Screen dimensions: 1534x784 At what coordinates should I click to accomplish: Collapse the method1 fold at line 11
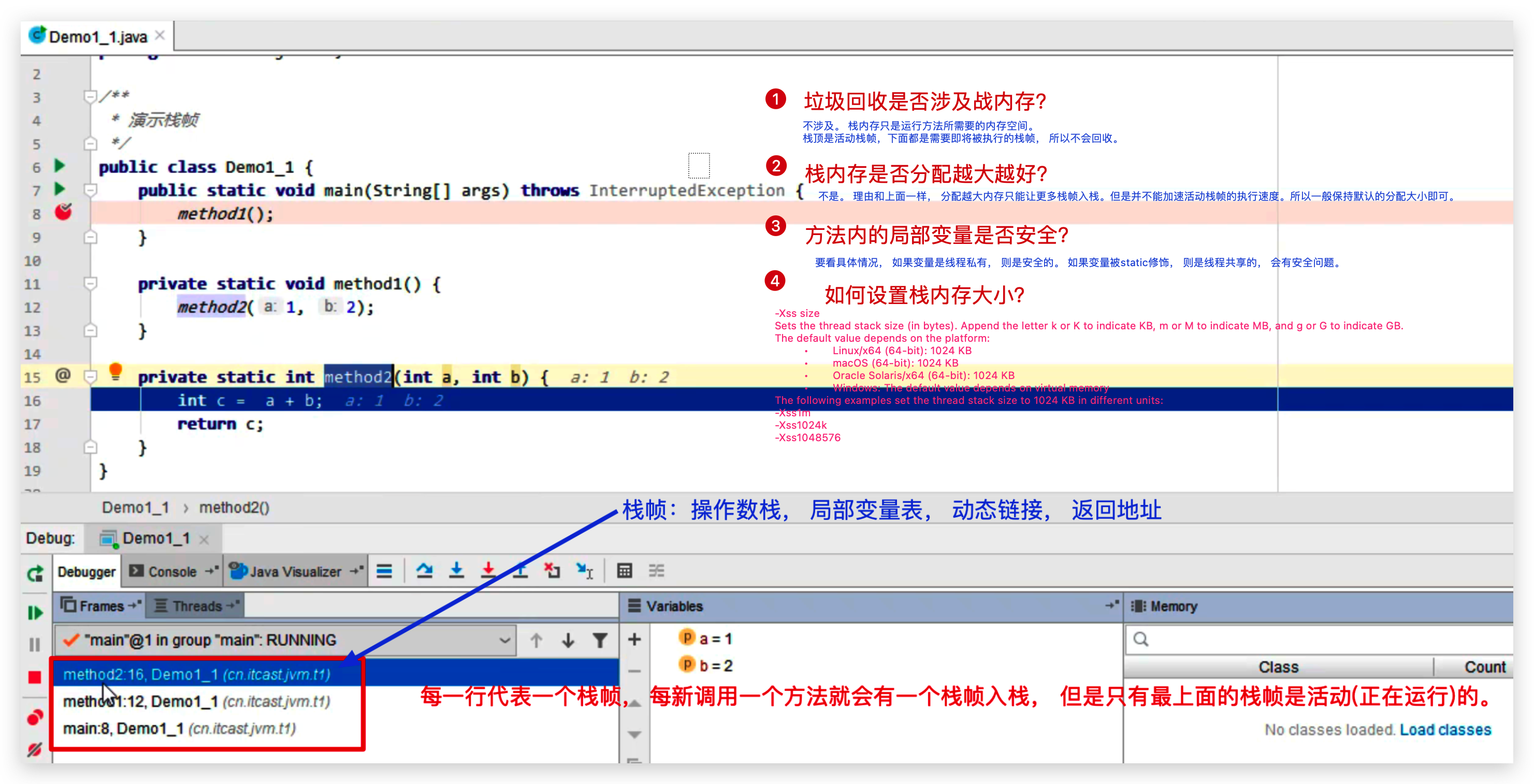coord(91,283)
